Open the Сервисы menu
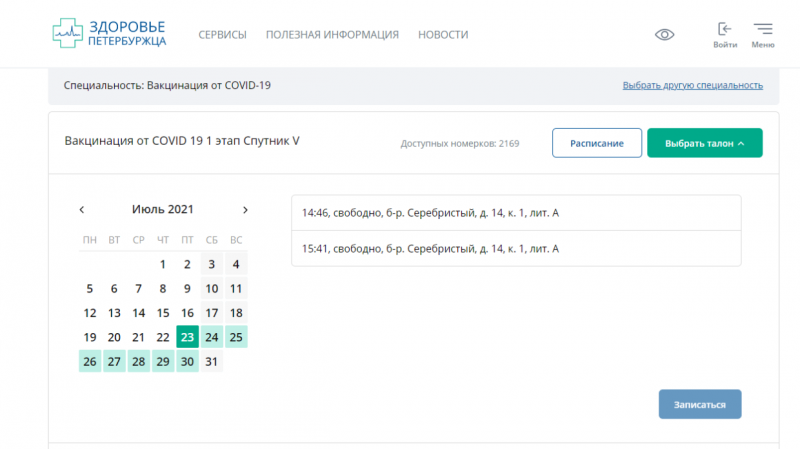This screenshot has width=800, height=449. point(222,35)
